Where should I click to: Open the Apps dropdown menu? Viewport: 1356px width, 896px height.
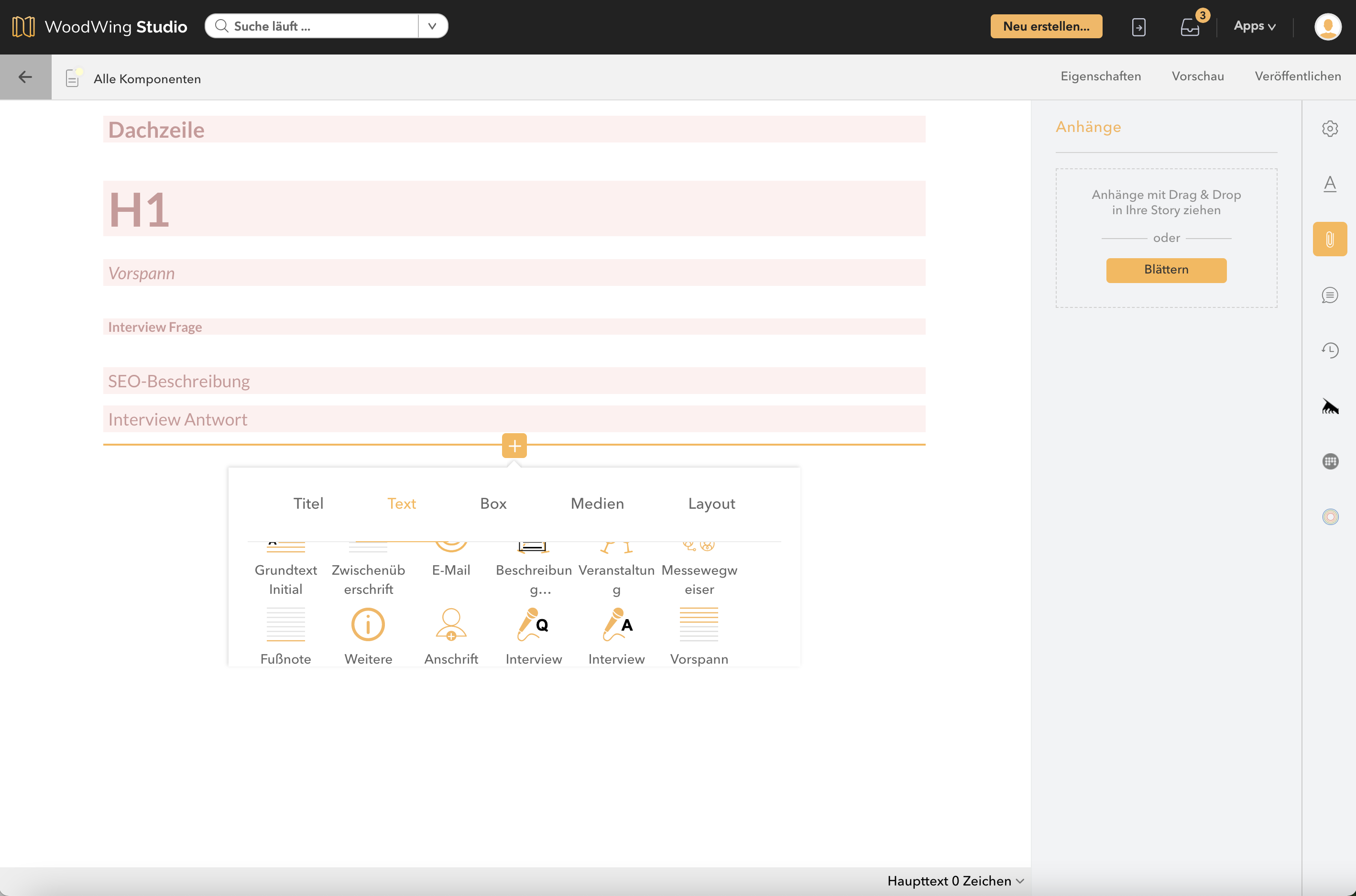1254,26
